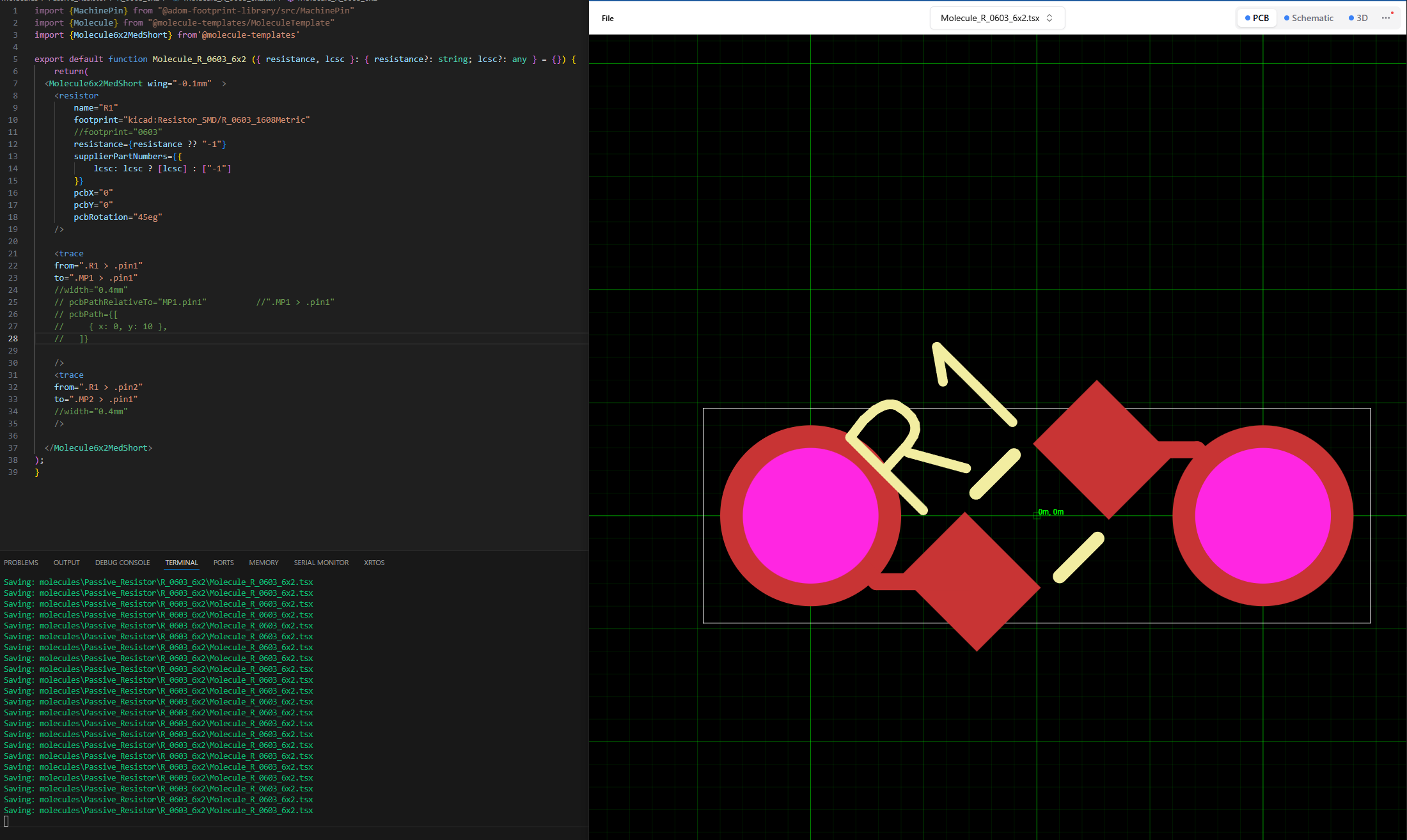Image resolution: width=1407 pixels, height=840 pixels.
Task: Click the OUTPUT panel tab
Action: click(67, 563)
